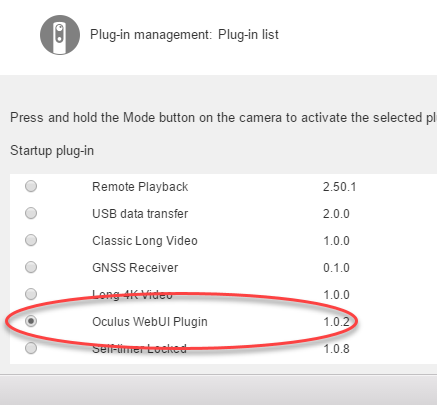
Task: Select the Oculus WebUI Plugin radio button
Action: (31, 321)
